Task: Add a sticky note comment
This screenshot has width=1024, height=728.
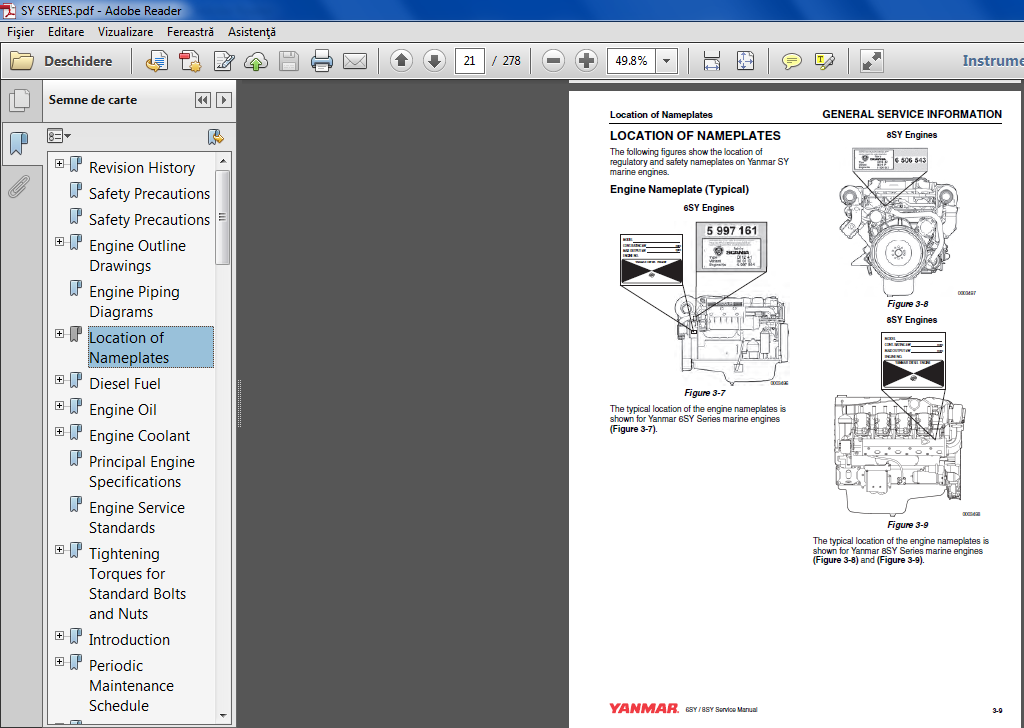Action: (x=792, y=61)
